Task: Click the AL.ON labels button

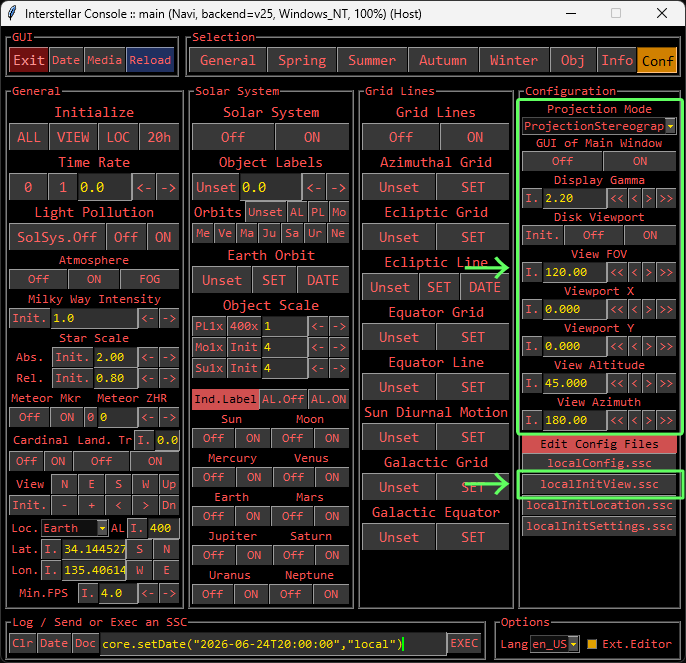Action: coord(329,399)
